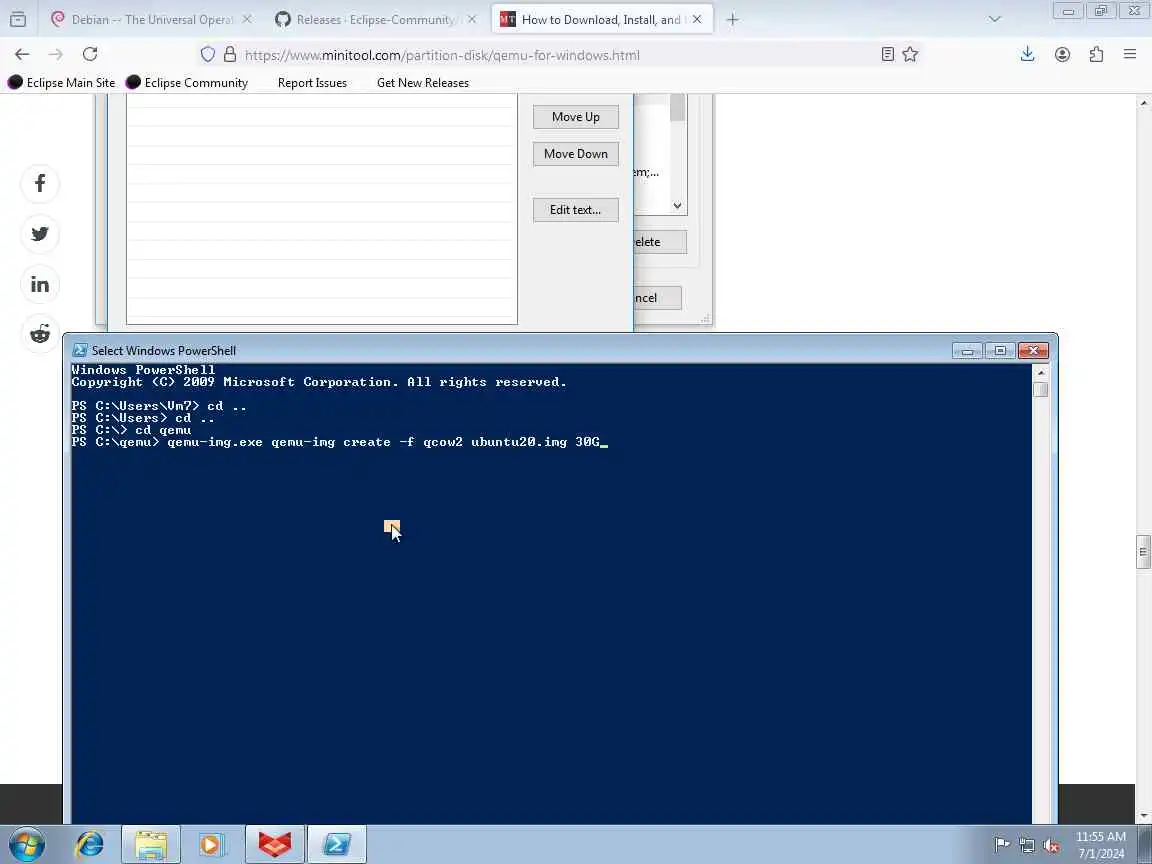Open Action Center flag icon
This screenshot has width=1152, height=864.
[1002, 844]
